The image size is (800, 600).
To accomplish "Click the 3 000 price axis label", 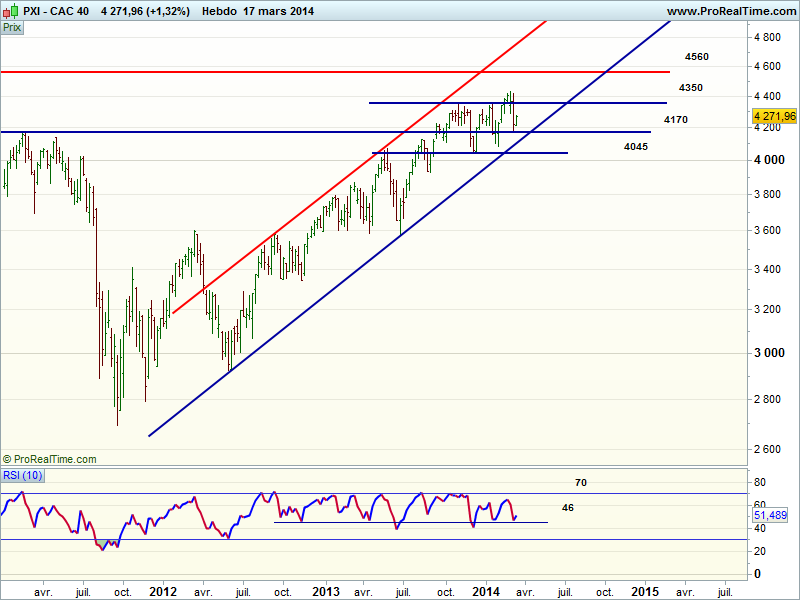I will pyautogui.click(x=768, y=353).
